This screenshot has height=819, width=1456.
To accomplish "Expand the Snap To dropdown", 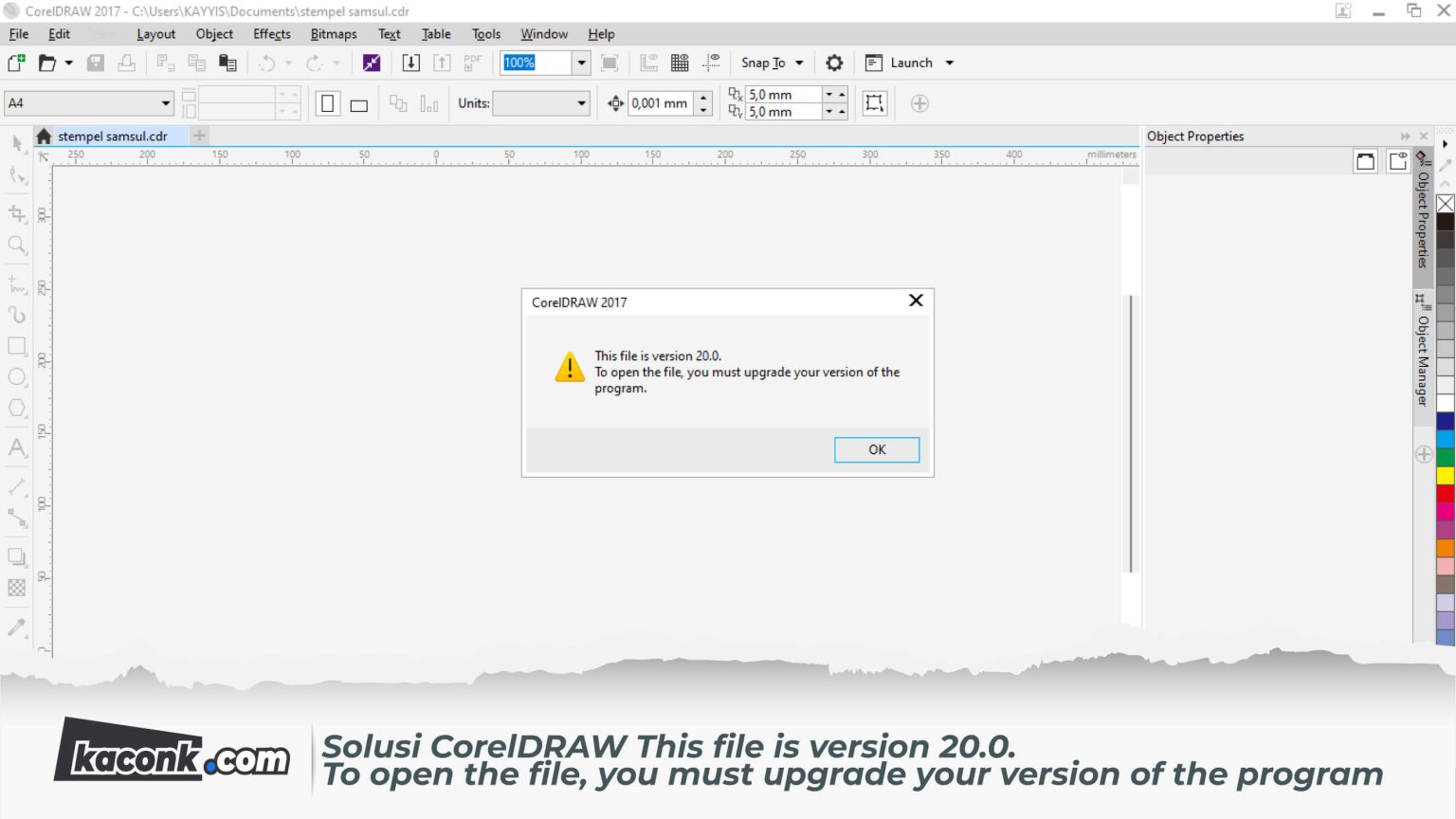I will (x=799, y=63).
